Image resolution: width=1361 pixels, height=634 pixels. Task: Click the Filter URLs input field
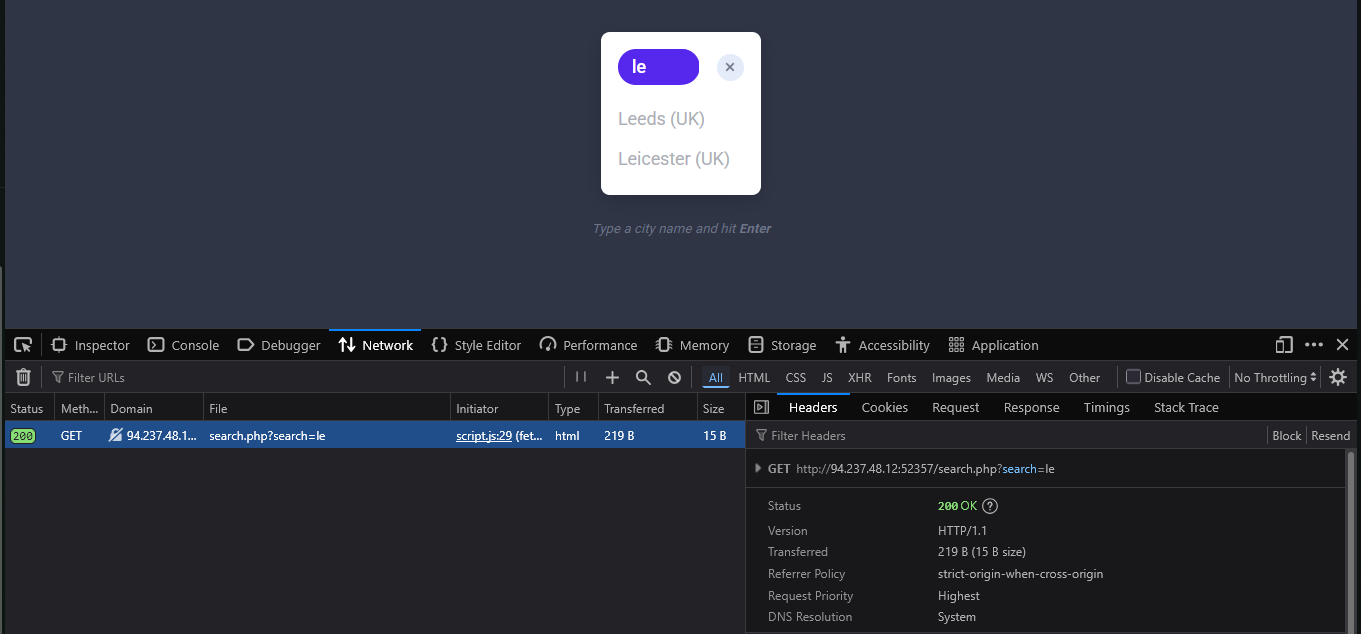tap(300, 377)
